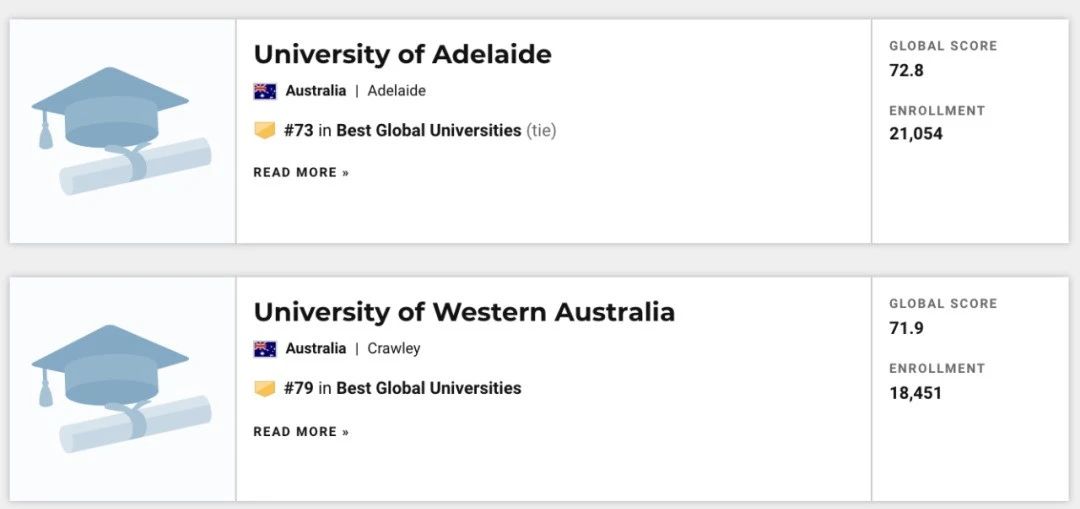Click the Australia country text in Western Australia card
Image resolution: width=1080 pixels, height=509 pixels.
pyautogui.click(x=315, y=349)
